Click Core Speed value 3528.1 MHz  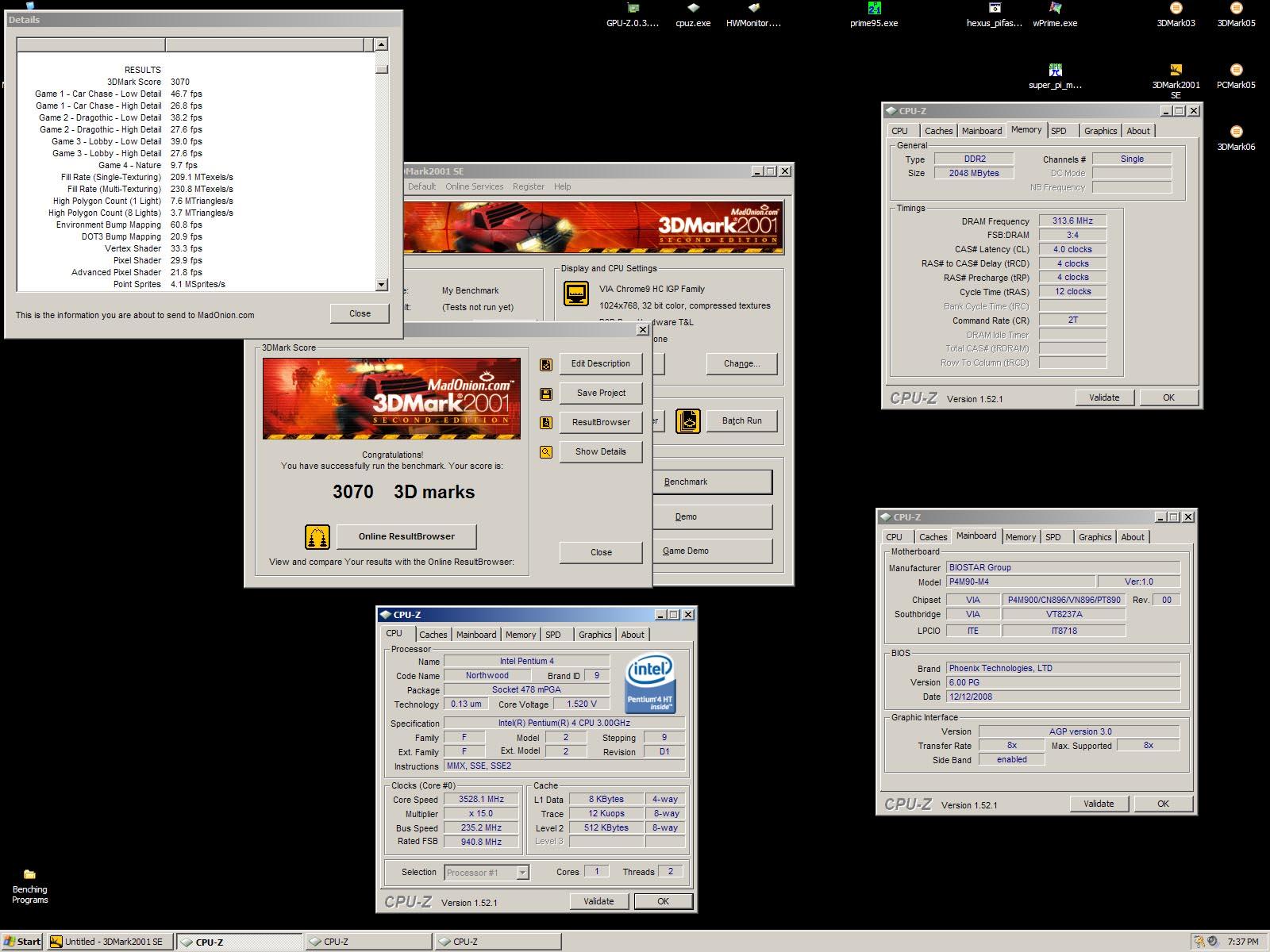pyautogui.click(x=481, y=800)
